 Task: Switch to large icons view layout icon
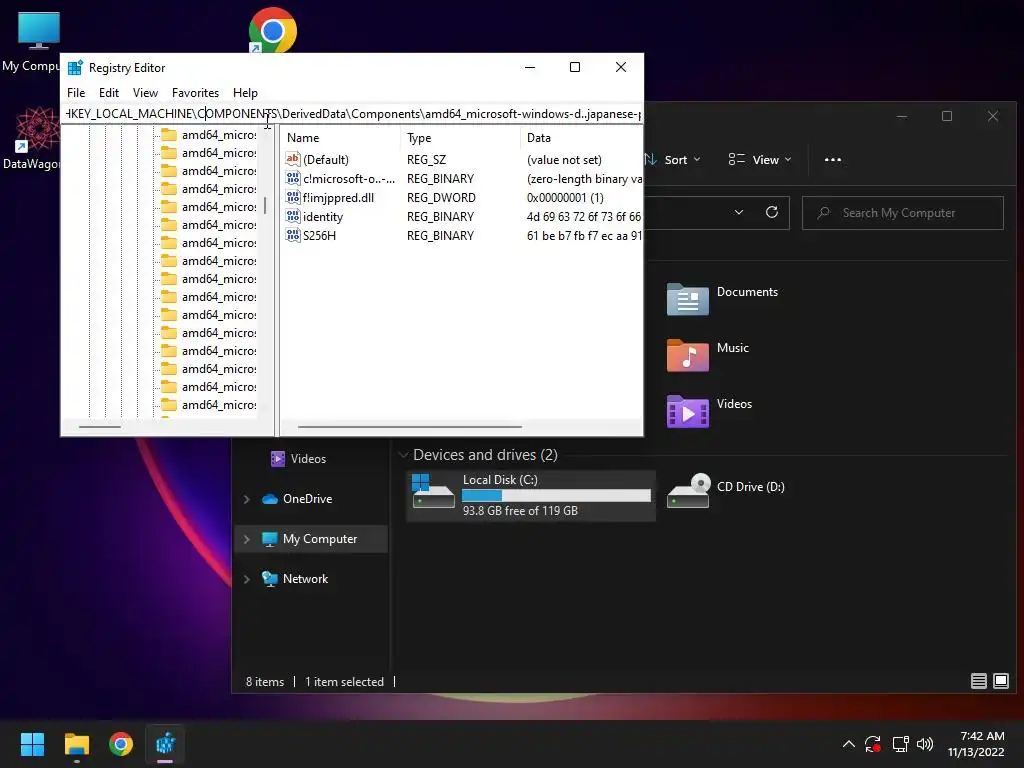[1000, 681]
